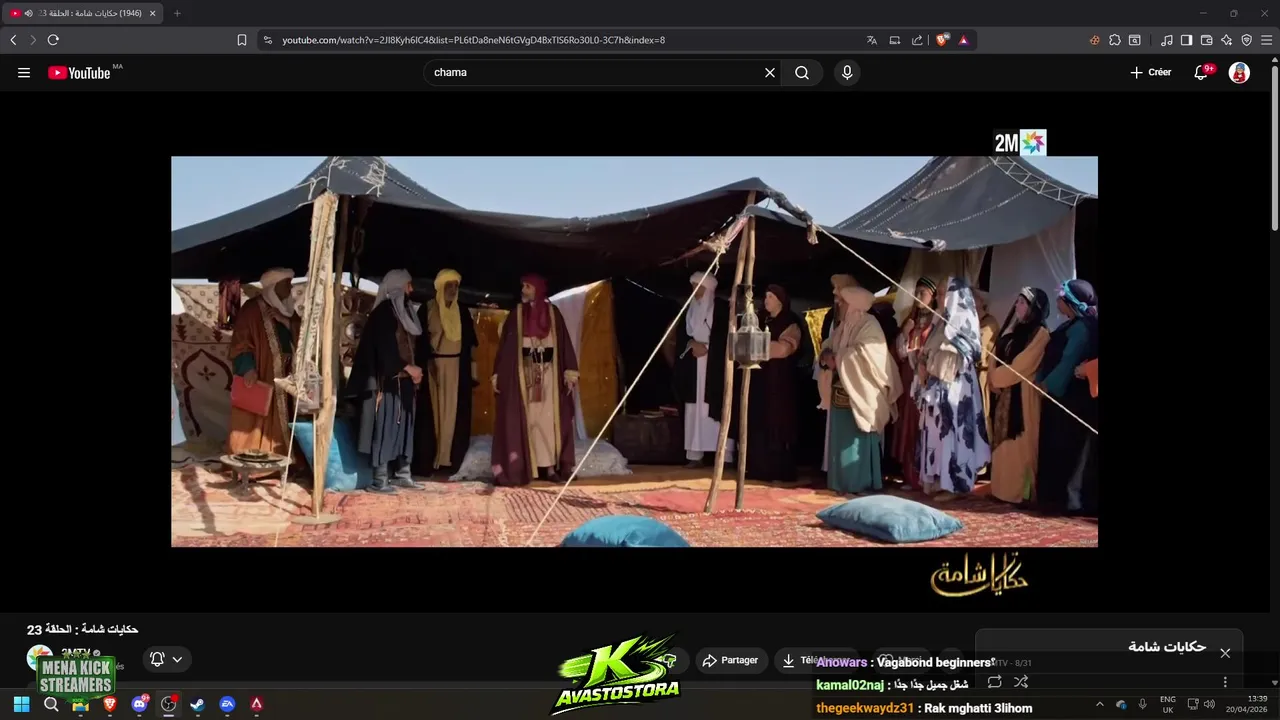The height and width of the screenshot is (720, 1280).
Task: Close the حكايات شامة playlist panel
Action: [1225, 653]
